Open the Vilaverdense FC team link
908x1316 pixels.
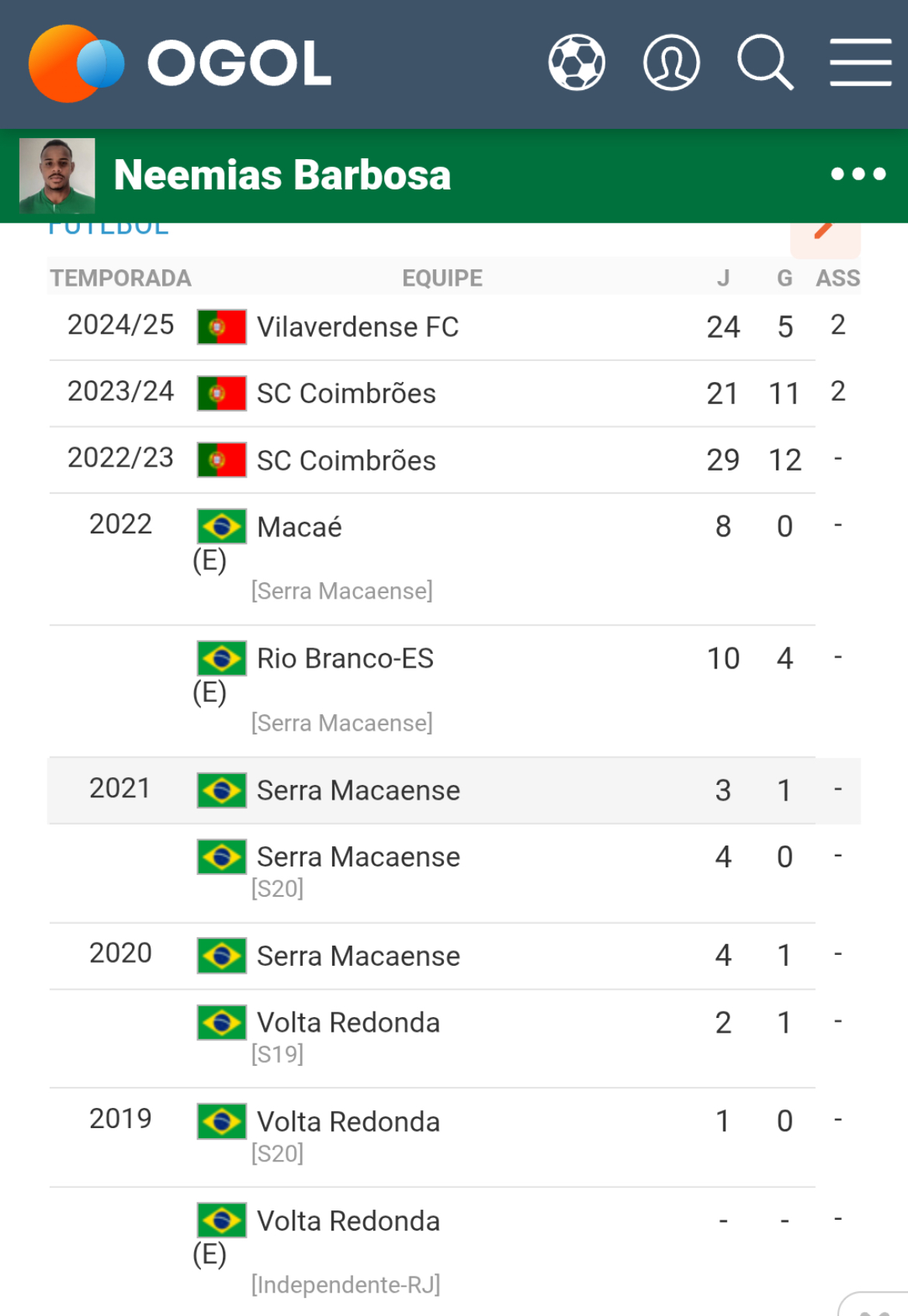[x=358, y=327]
